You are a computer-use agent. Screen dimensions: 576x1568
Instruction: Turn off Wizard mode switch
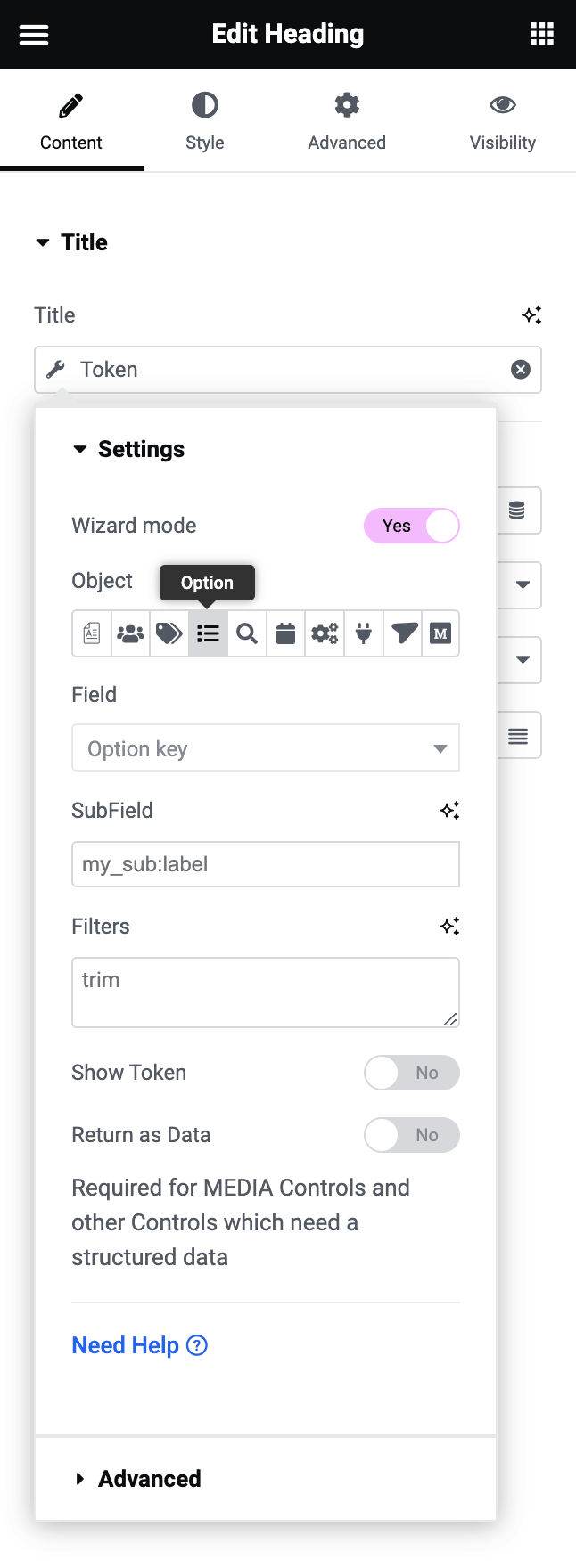pos(412,526)
